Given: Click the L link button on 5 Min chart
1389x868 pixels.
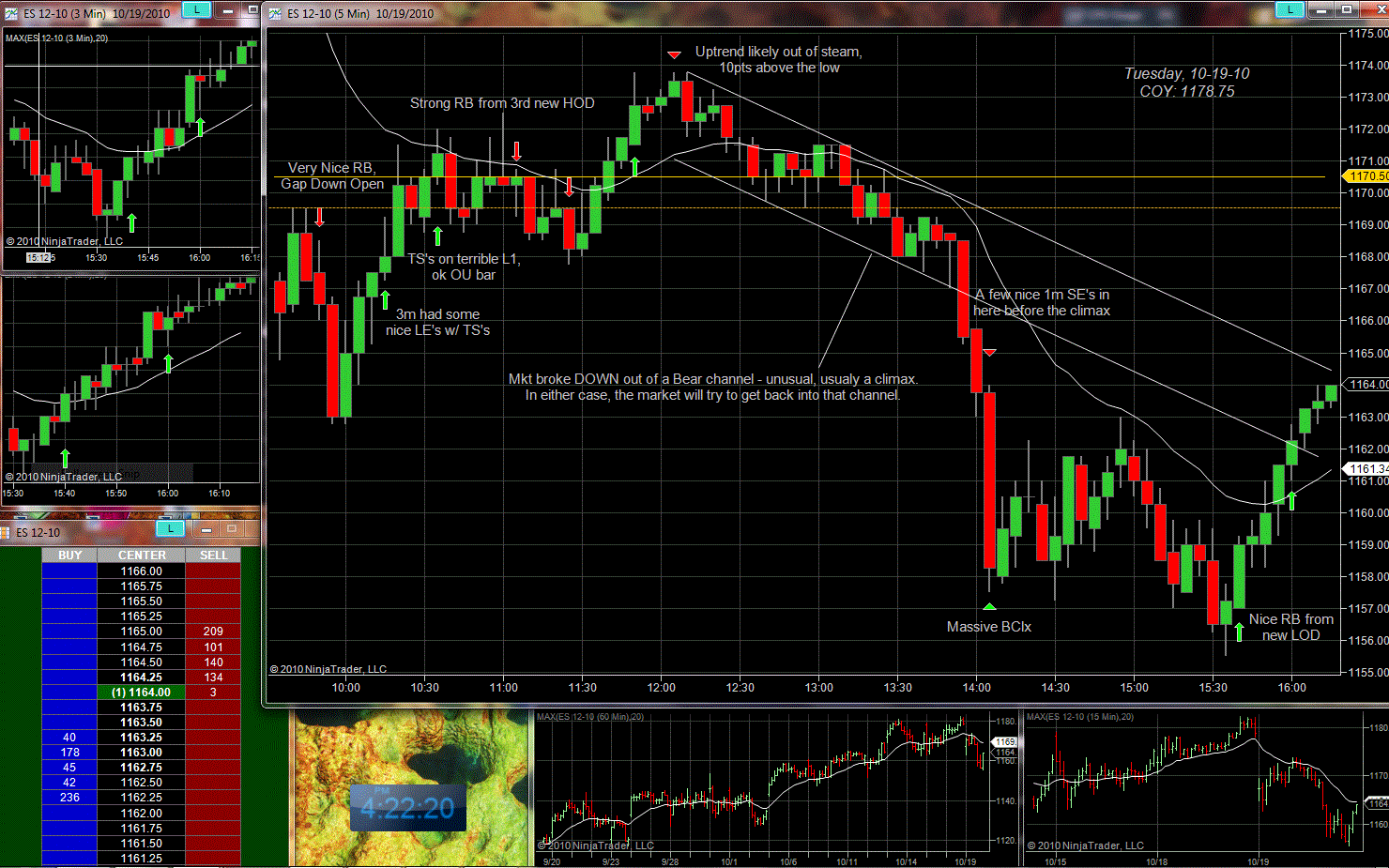Looking at the screenshot, I should pos(1290,9).
